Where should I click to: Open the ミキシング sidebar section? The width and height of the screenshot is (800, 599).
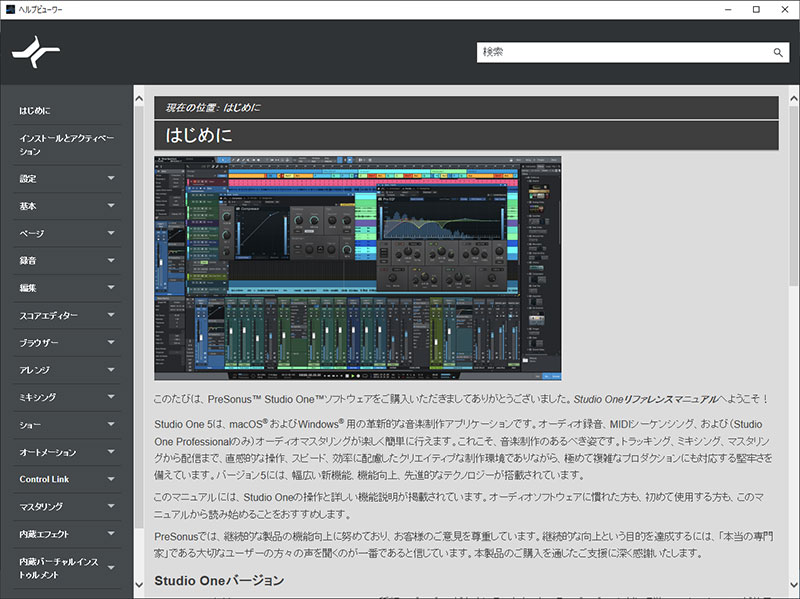pyautogui.click(x=38, y=397)
